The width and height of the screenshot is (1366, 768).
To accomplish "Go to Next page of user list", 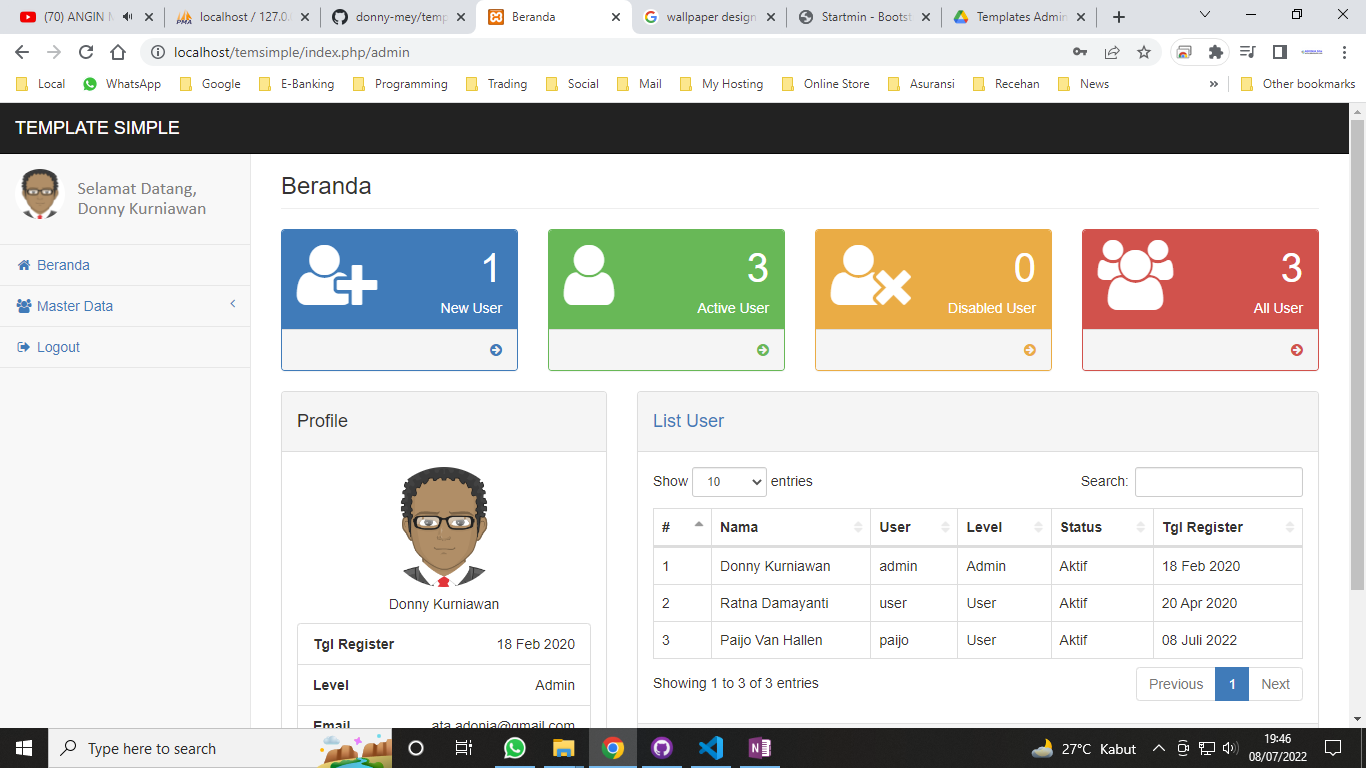I will tap(1275, 684).
